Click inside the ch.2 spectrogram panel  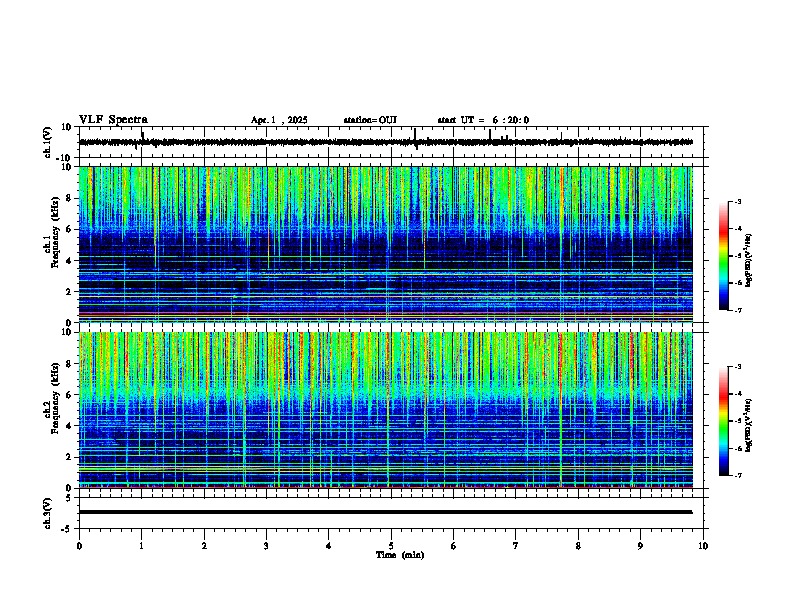point(385,410)
